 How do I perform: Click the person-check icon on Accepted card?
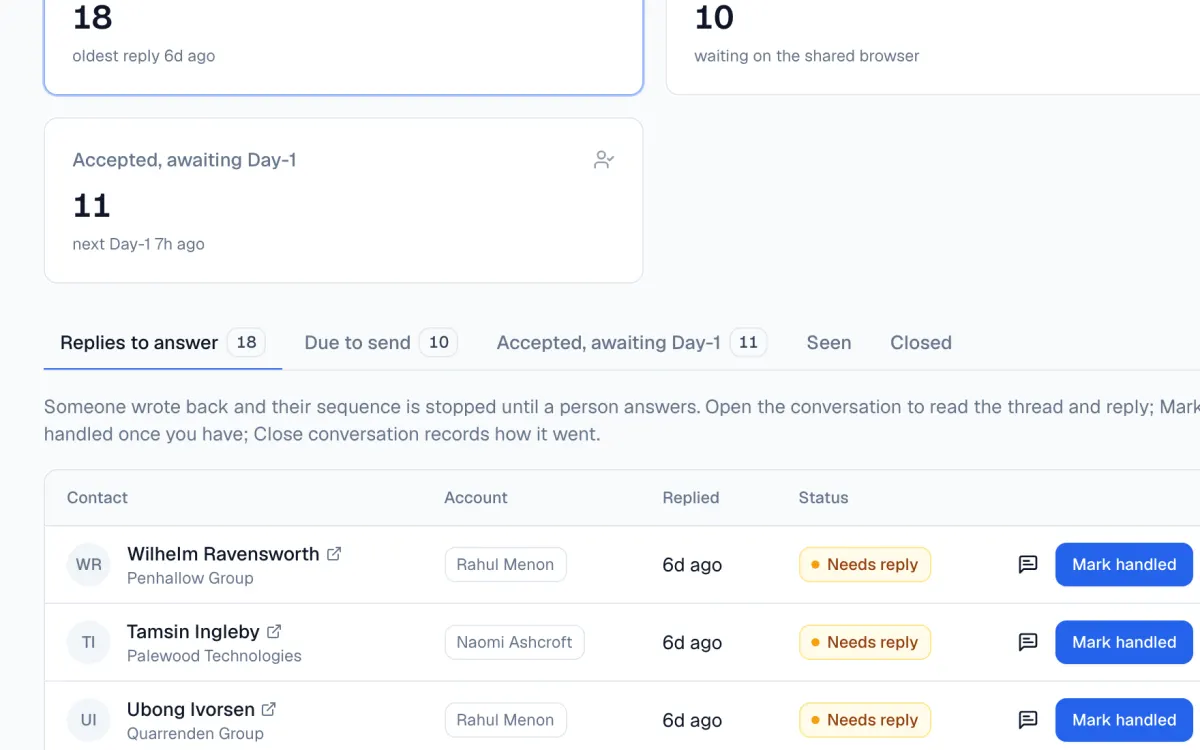pyautogui.click(x=604, y=160)
